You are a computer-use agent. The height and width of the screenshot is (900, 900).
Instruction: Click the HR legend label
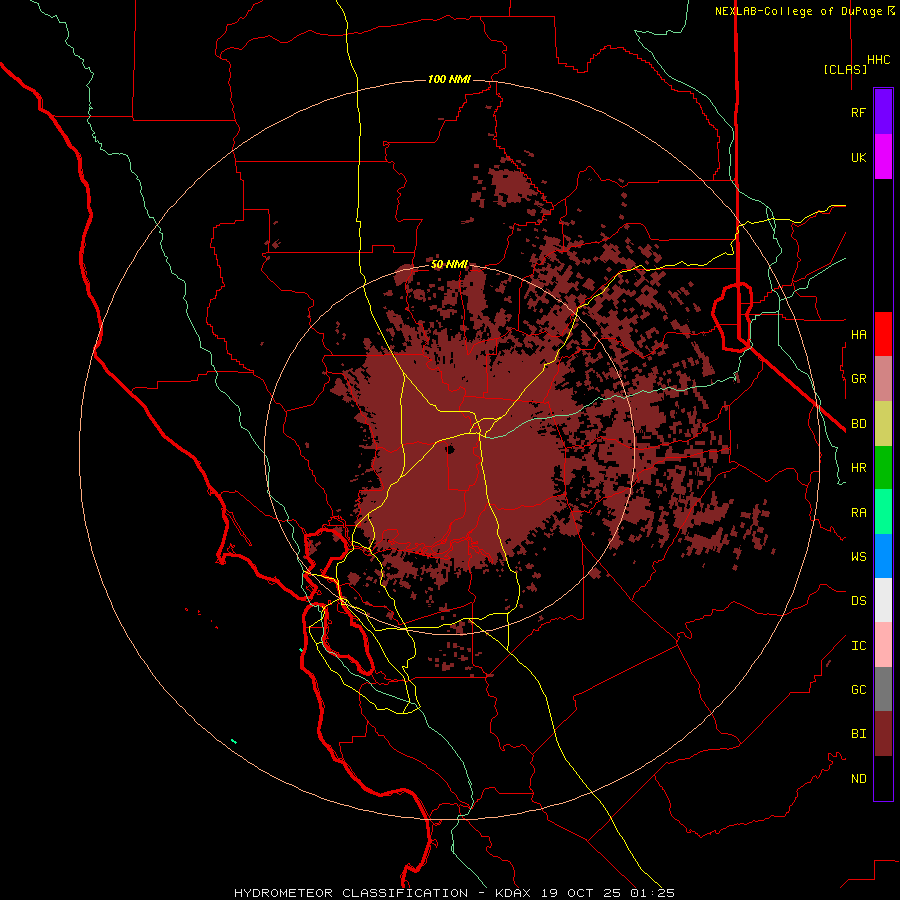(859, 468)
